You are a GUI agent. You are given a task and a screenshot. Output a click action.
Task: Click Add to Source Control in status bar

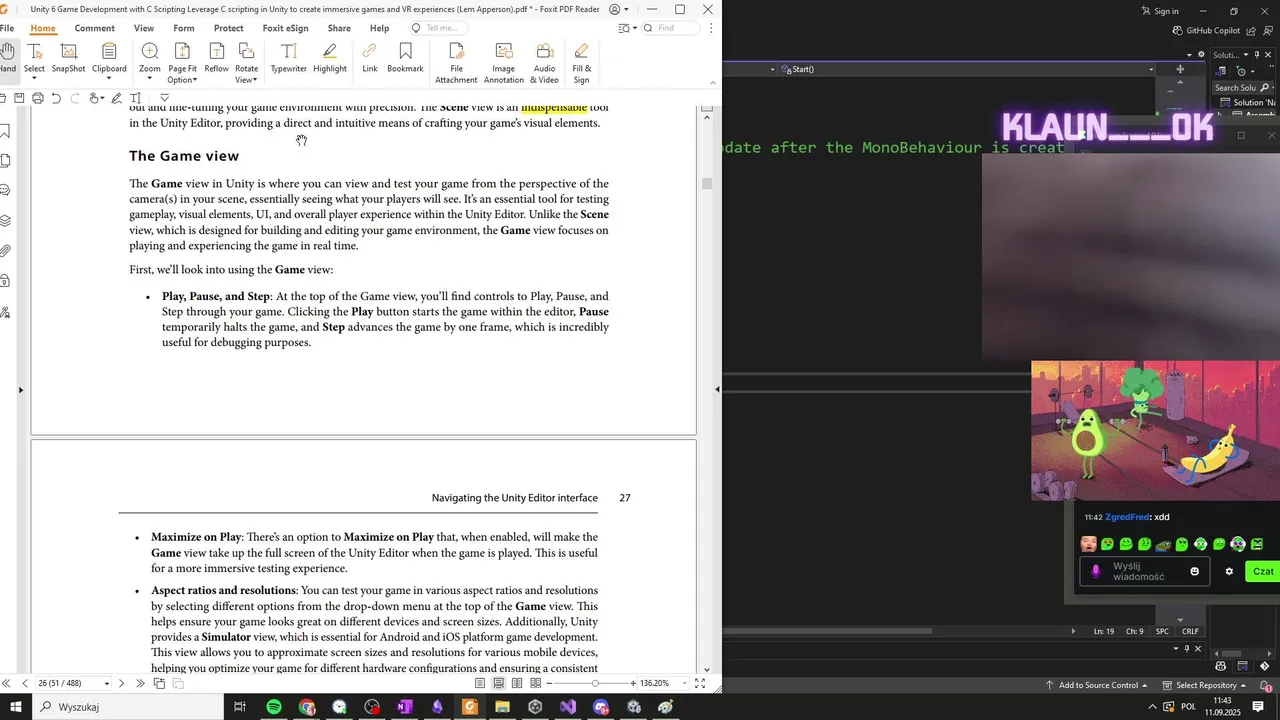pos(1098,685)
